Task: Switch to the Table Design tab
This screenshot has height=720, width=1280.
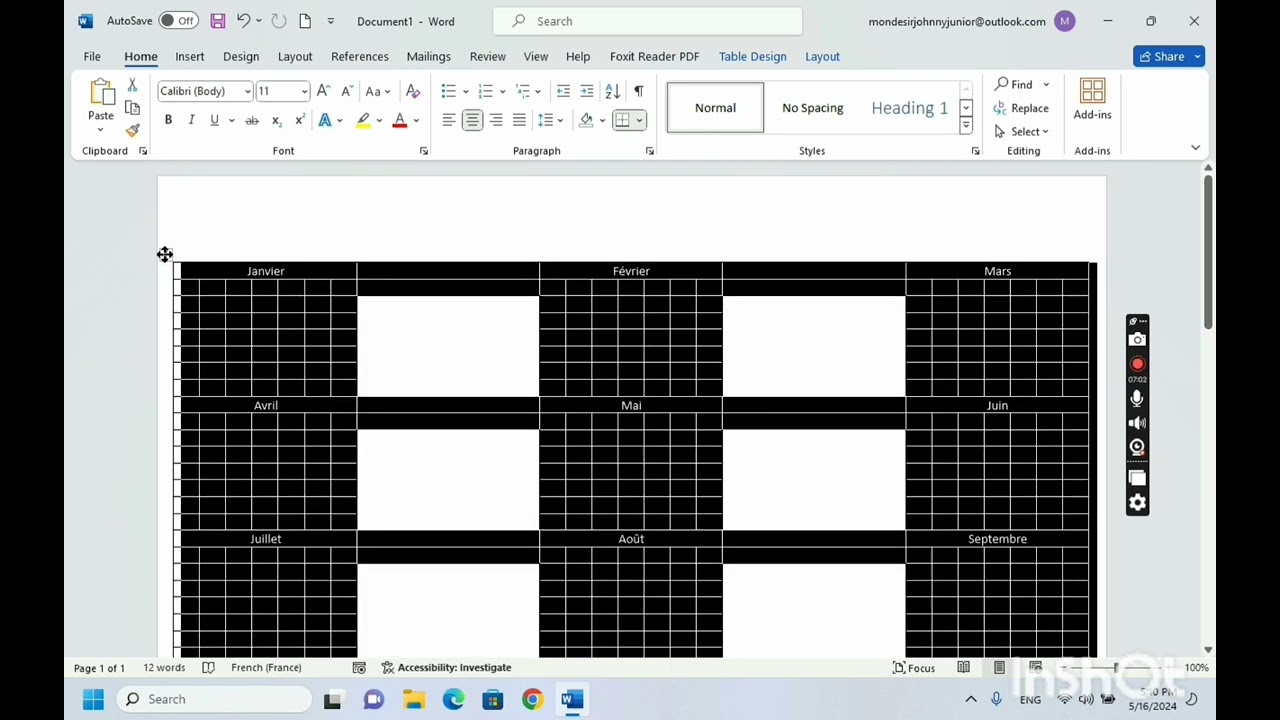Action: point(752,56)
